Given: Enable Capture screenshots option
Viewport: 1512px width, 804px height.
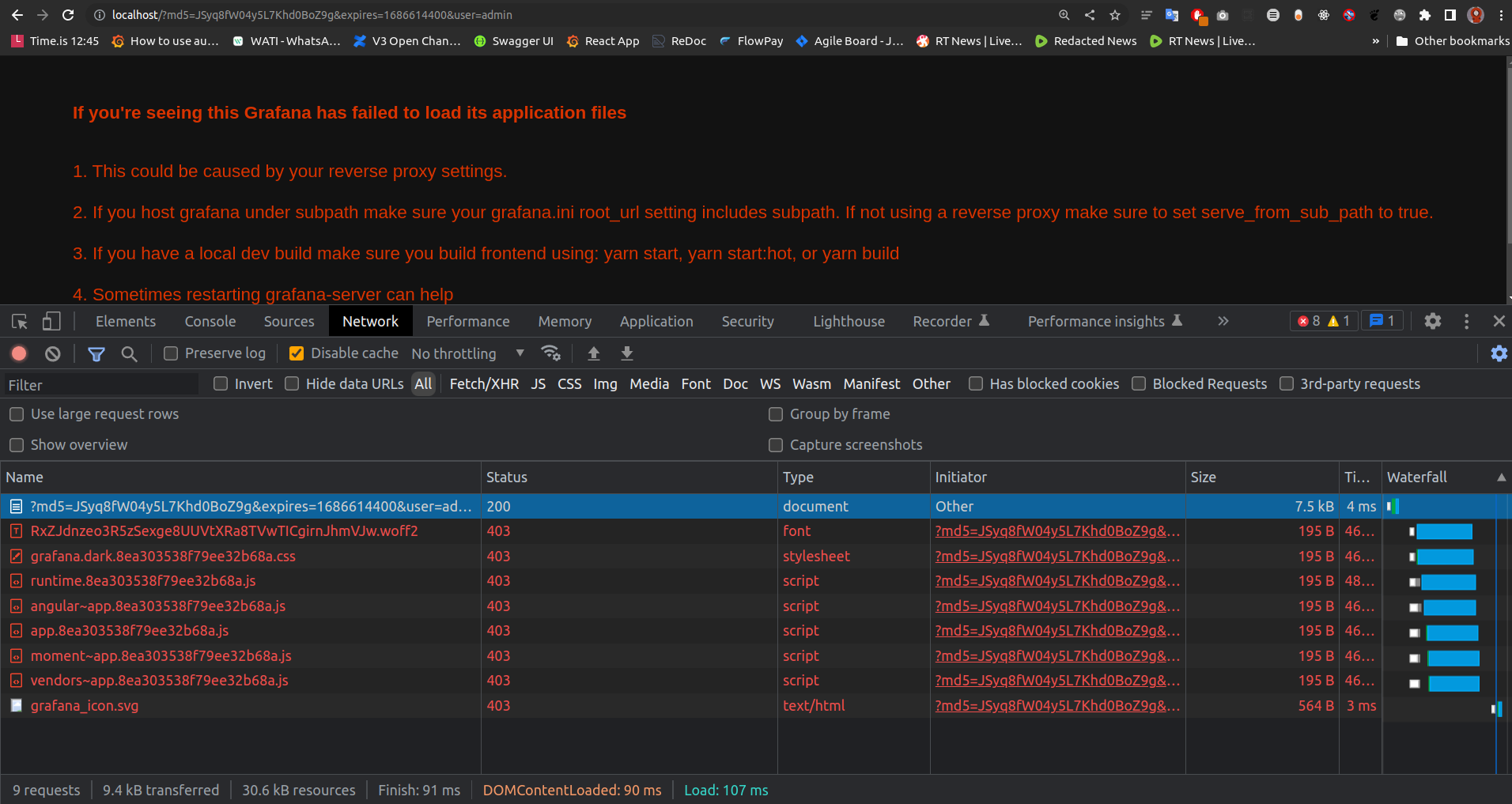Looking at the screenshot, I should tap(776, 445).
